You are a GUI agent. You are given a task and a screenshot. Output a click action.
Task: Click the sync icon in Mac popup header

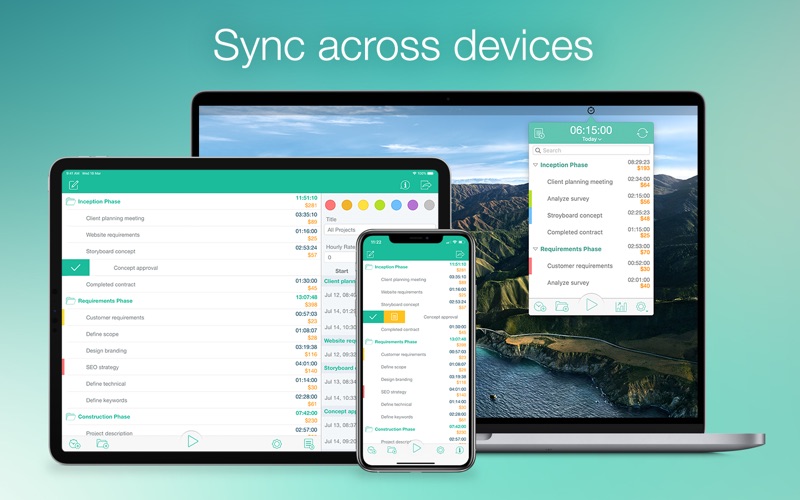tap(642, 133)
